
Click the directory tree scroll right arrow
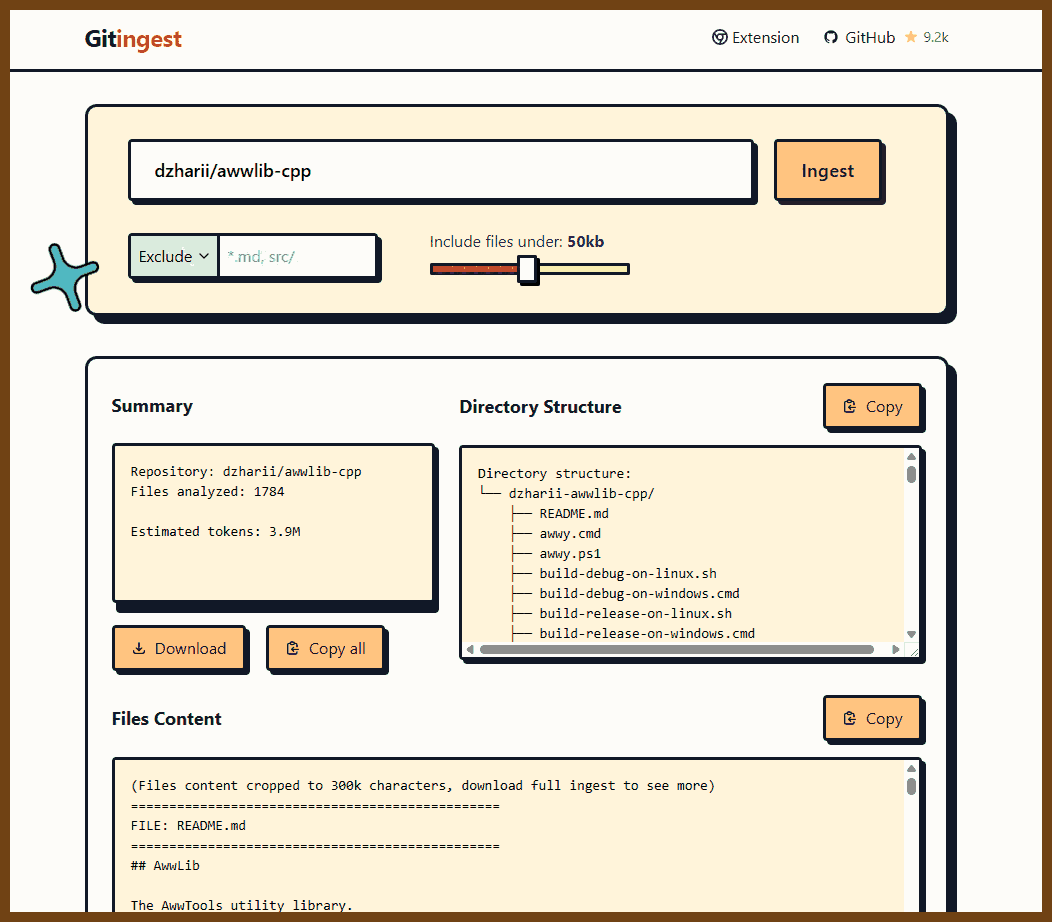[x=895, y=650]
